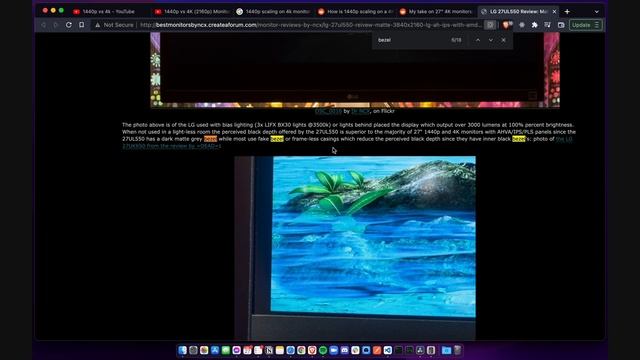640x360 pixels.
Task: Open Finder from the Dock
Action: (x=182, y=350)
